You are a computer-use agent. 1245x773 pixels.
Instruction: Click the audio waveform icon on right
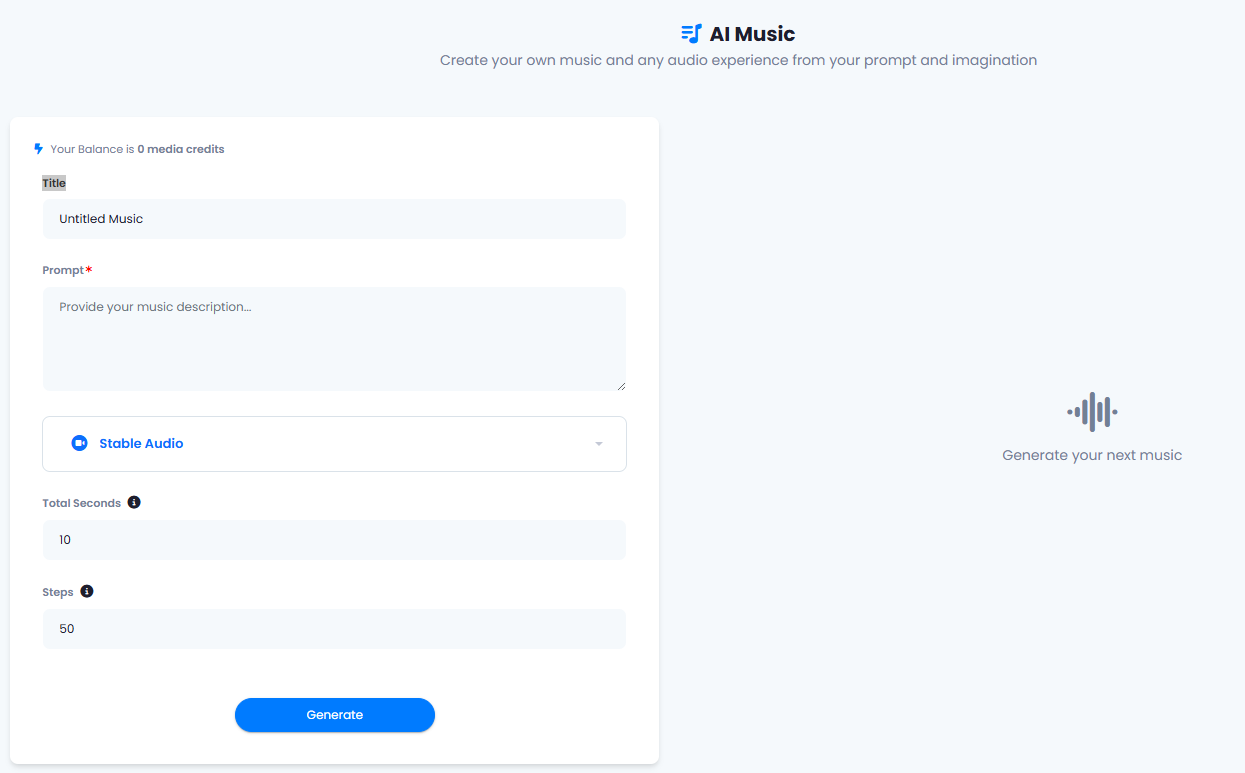[x=1092, y=412]
